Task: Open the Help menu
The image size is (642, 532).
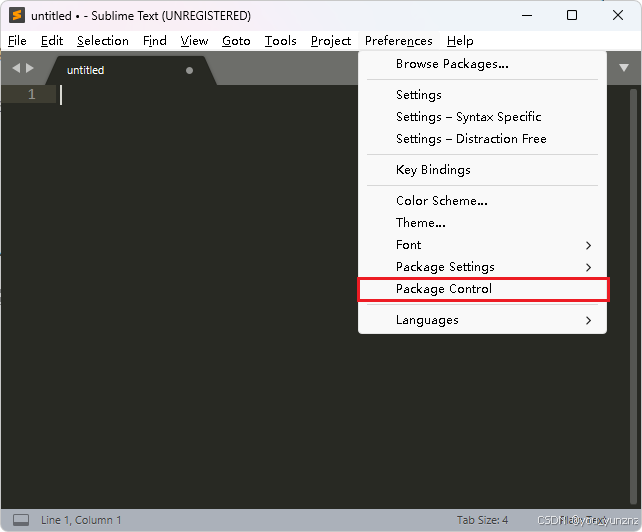Action: pos(460,41)
